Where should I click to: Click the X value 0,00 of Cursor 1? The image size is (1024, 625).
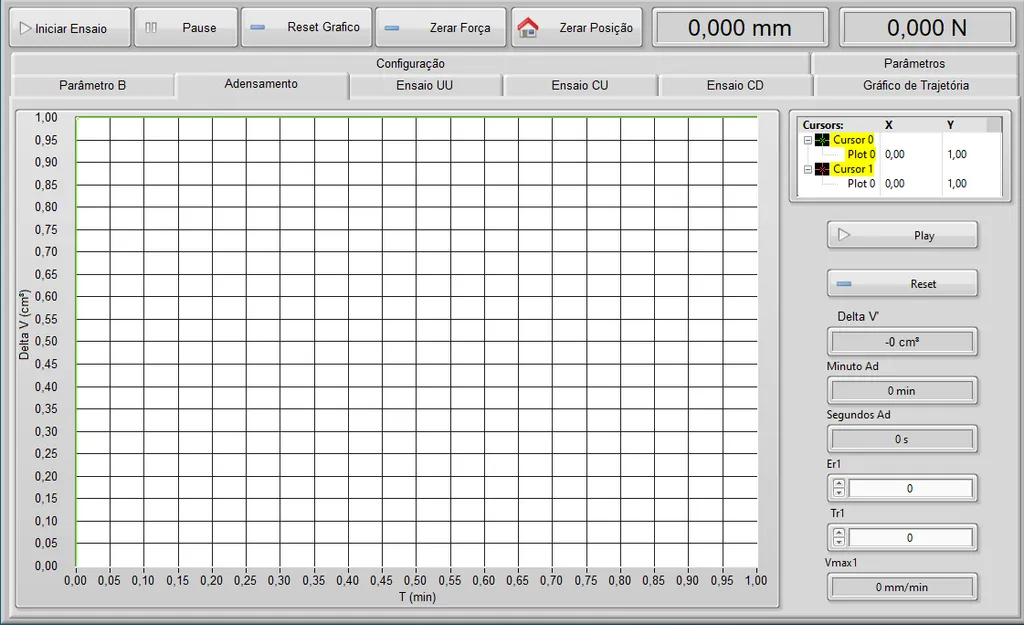pos(895,184)
